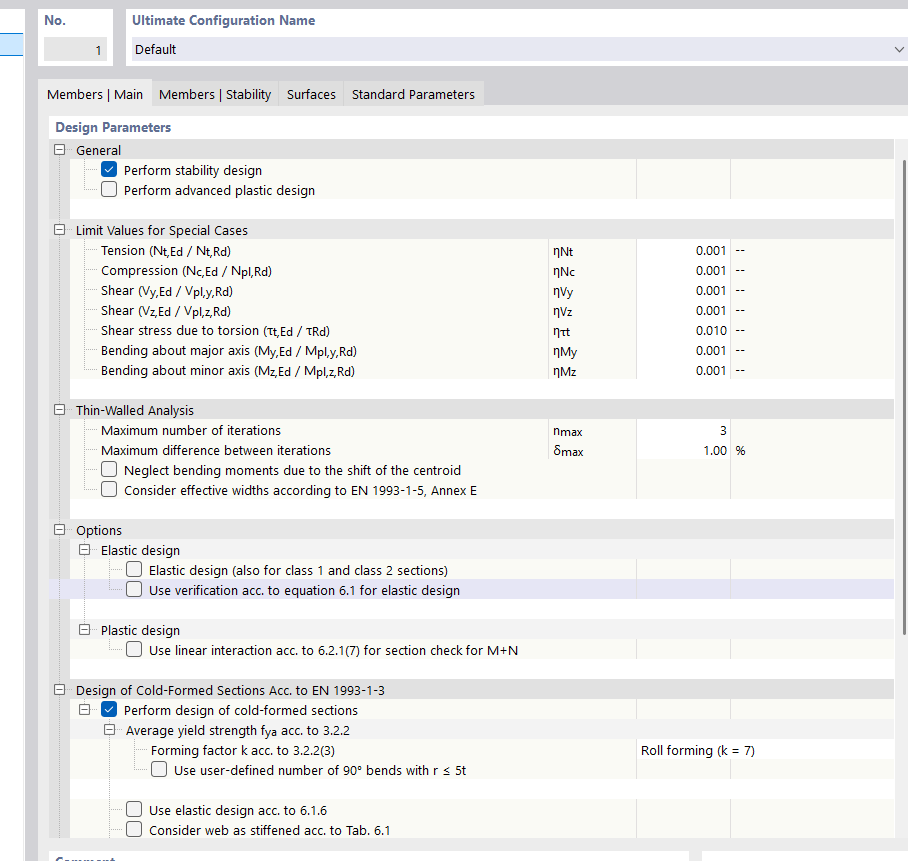
Task: Enable Consider effective widths per EN 1993-1-5
Action: tap(109, 490)
